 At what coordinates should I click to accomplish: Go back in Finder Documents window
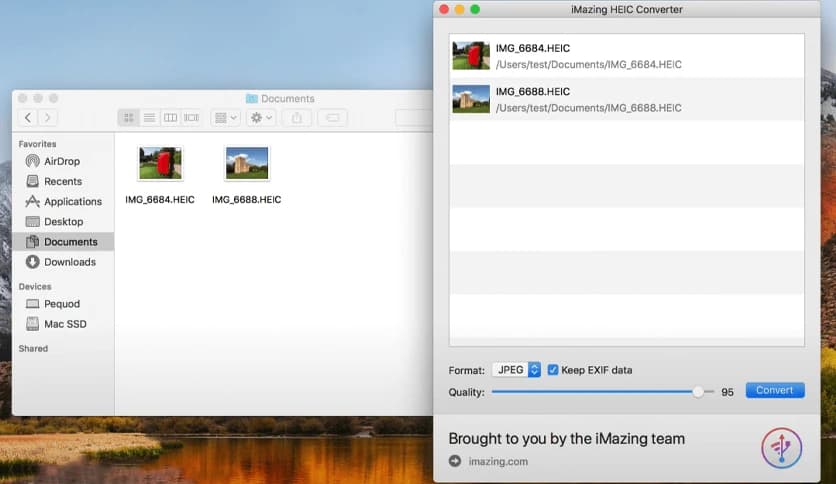coord(28,117)
